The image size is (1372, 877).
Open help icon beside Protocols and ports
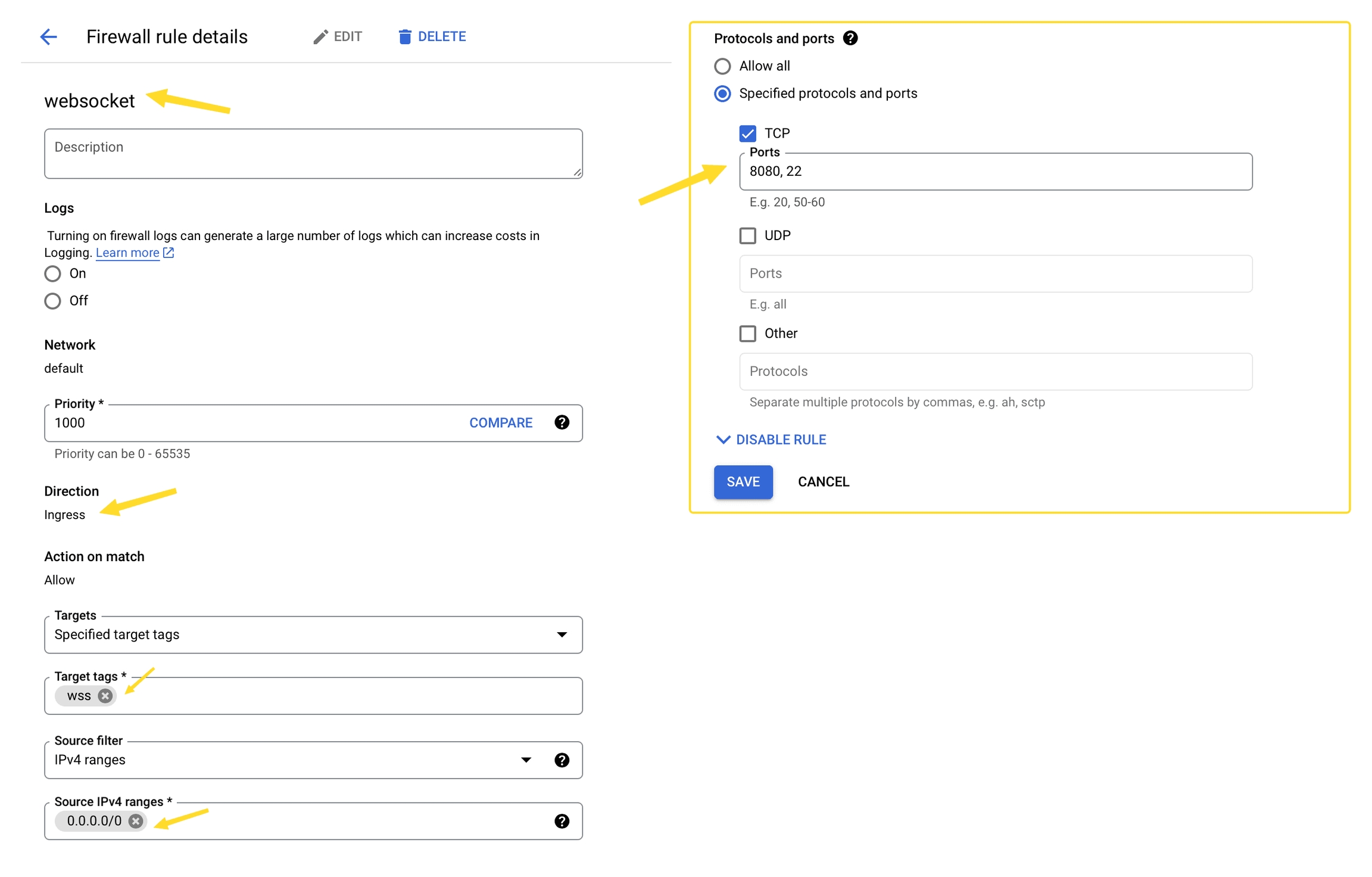click(x=850, y=38)
